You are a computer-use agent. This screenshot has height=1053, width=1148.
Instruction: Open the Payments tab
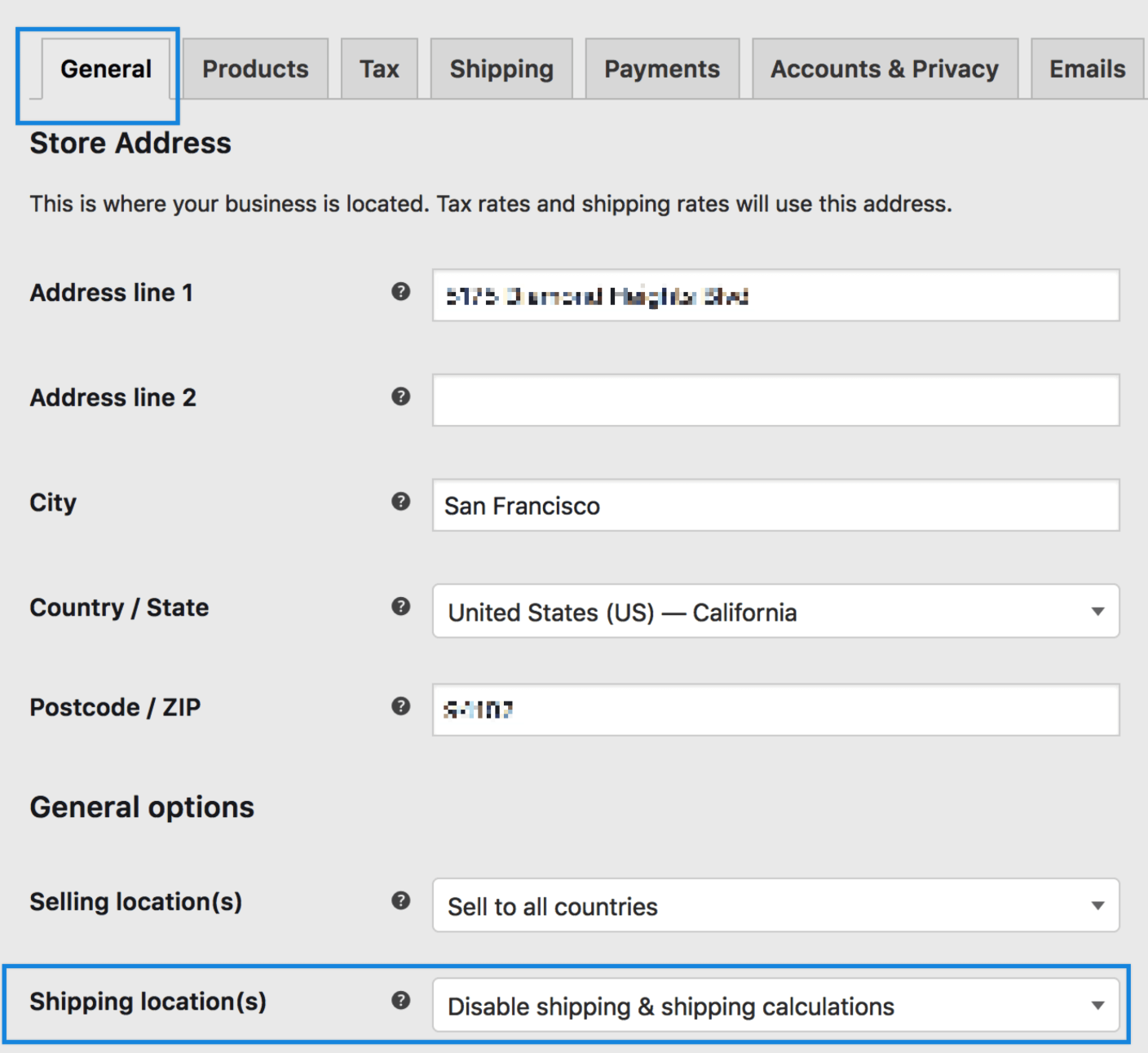pos(662,69)
